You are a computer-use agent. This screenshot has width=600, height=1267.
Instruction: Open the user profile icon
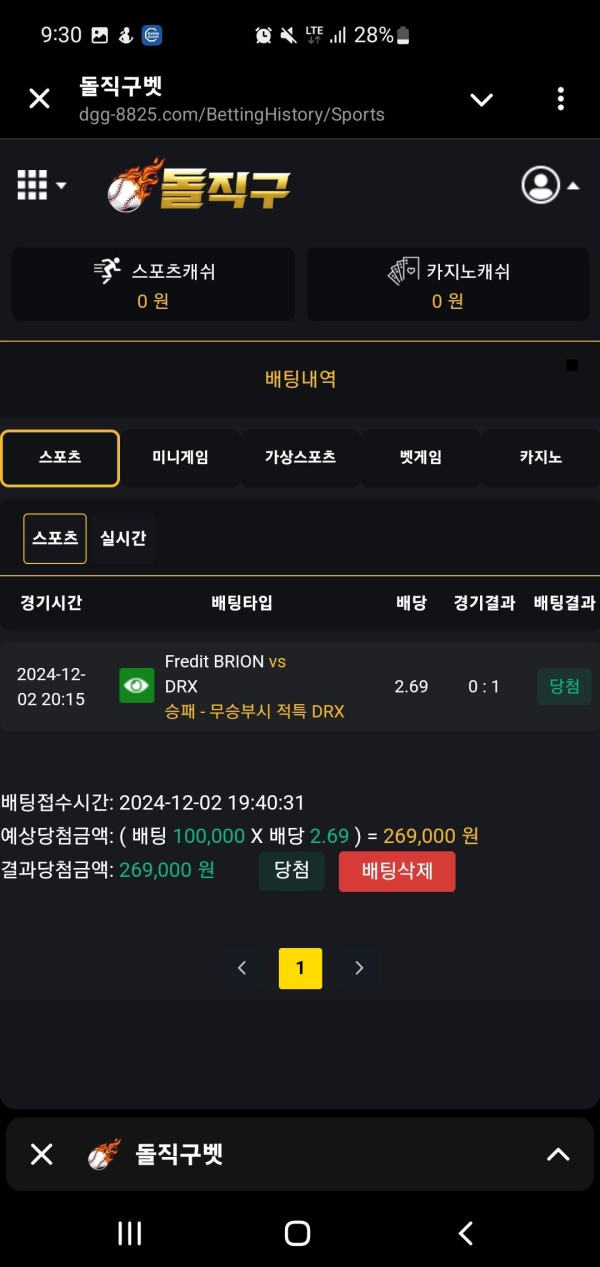(541, 185)
